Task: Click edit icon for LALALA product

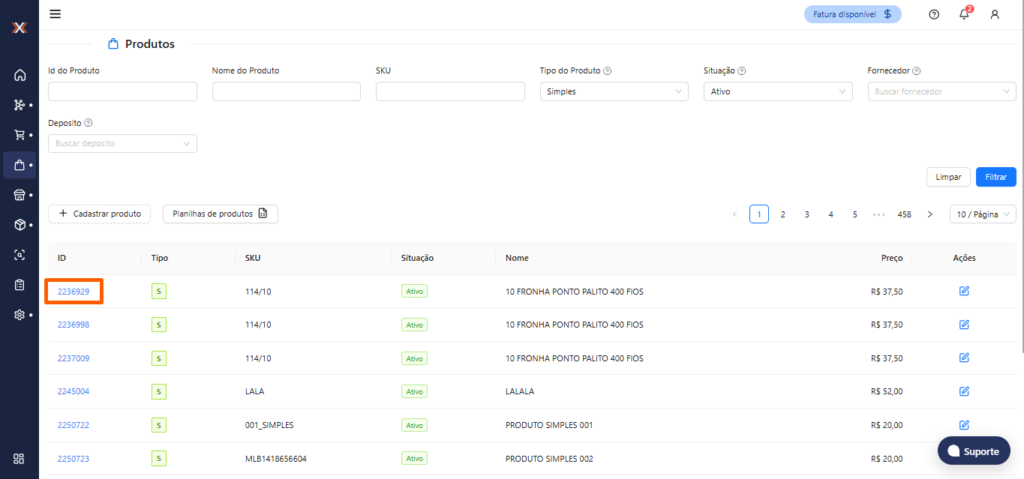Action: click(964, 391)
